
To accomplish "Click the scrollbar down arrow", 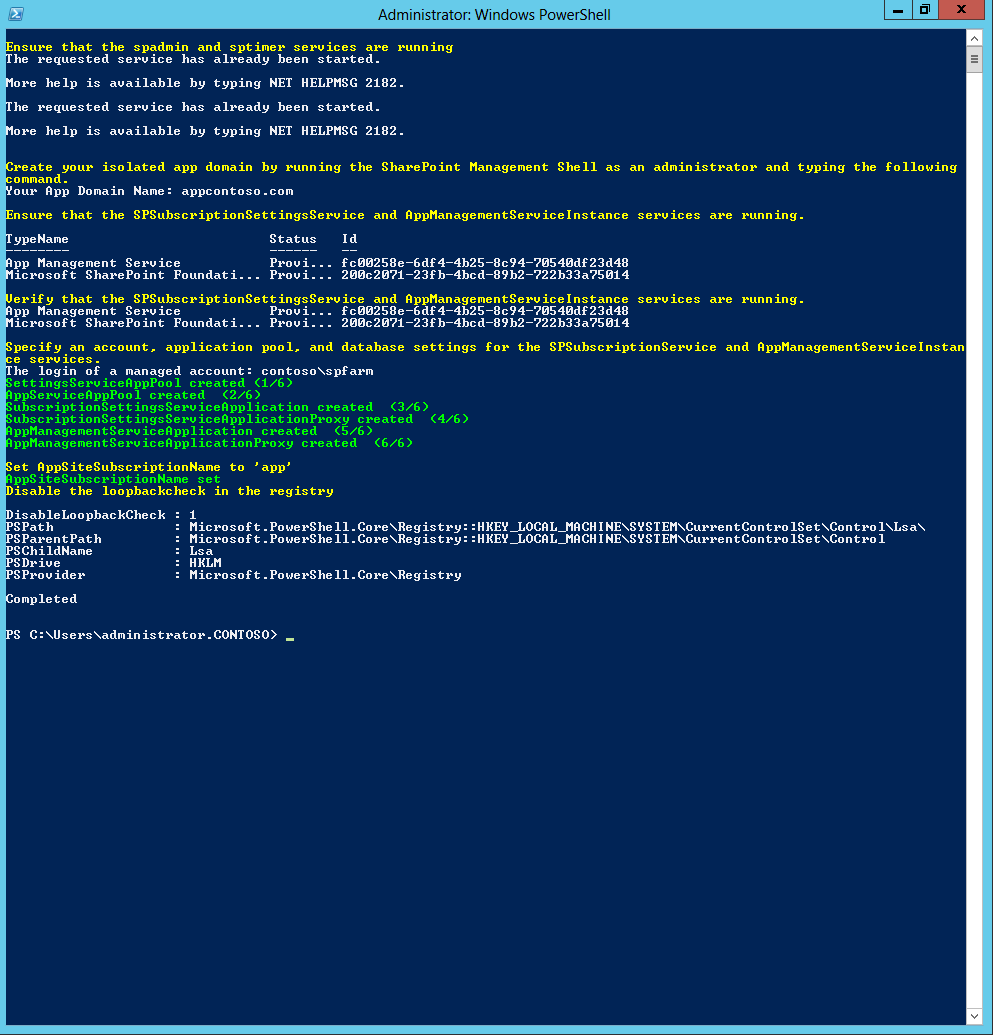I will [975, 1016].
